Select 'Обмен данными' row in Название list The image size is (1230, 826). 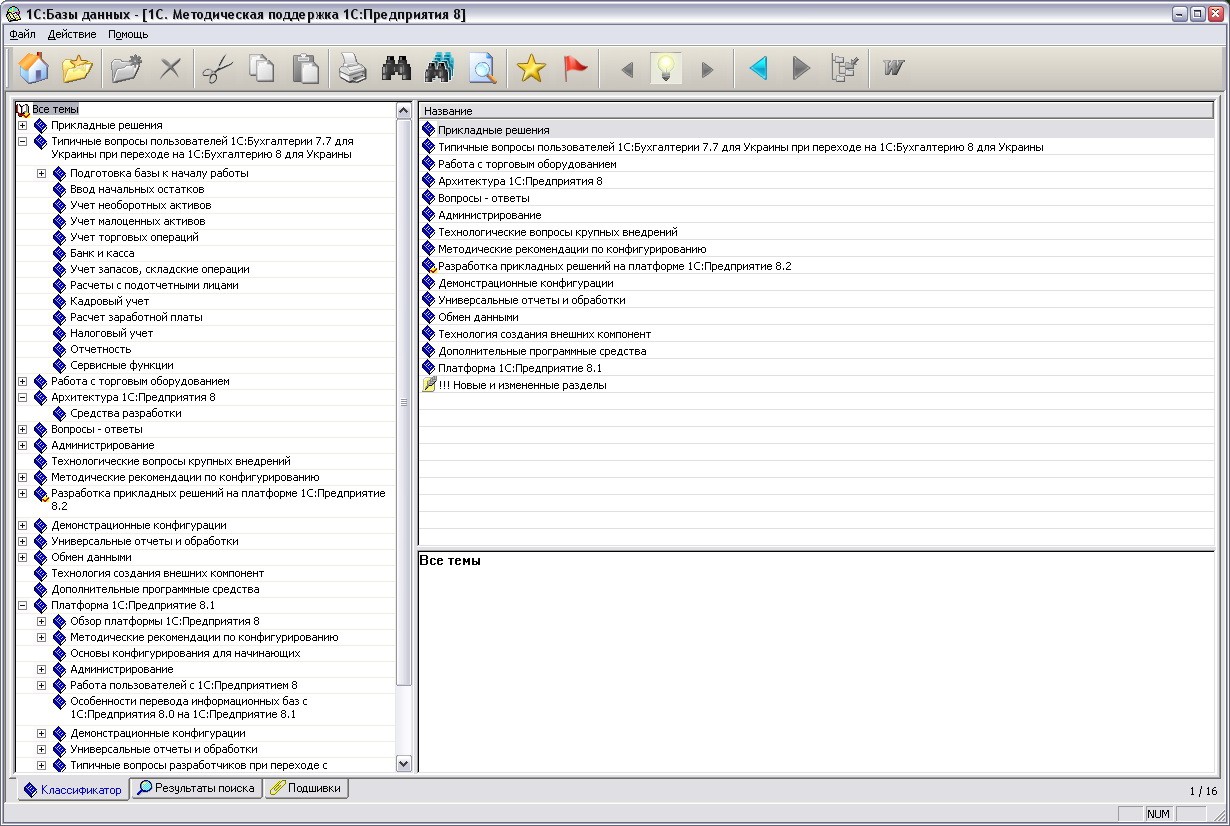816,317
